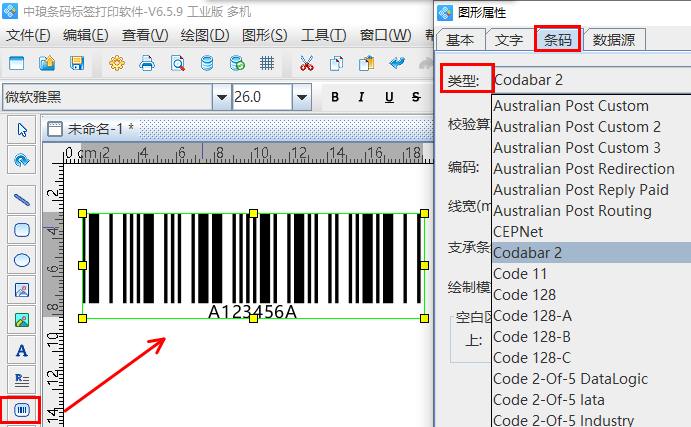The height and width of the screenshot is (427, 691).
Task: Choose CEPNet barcode type
Action: click(591, 232)
